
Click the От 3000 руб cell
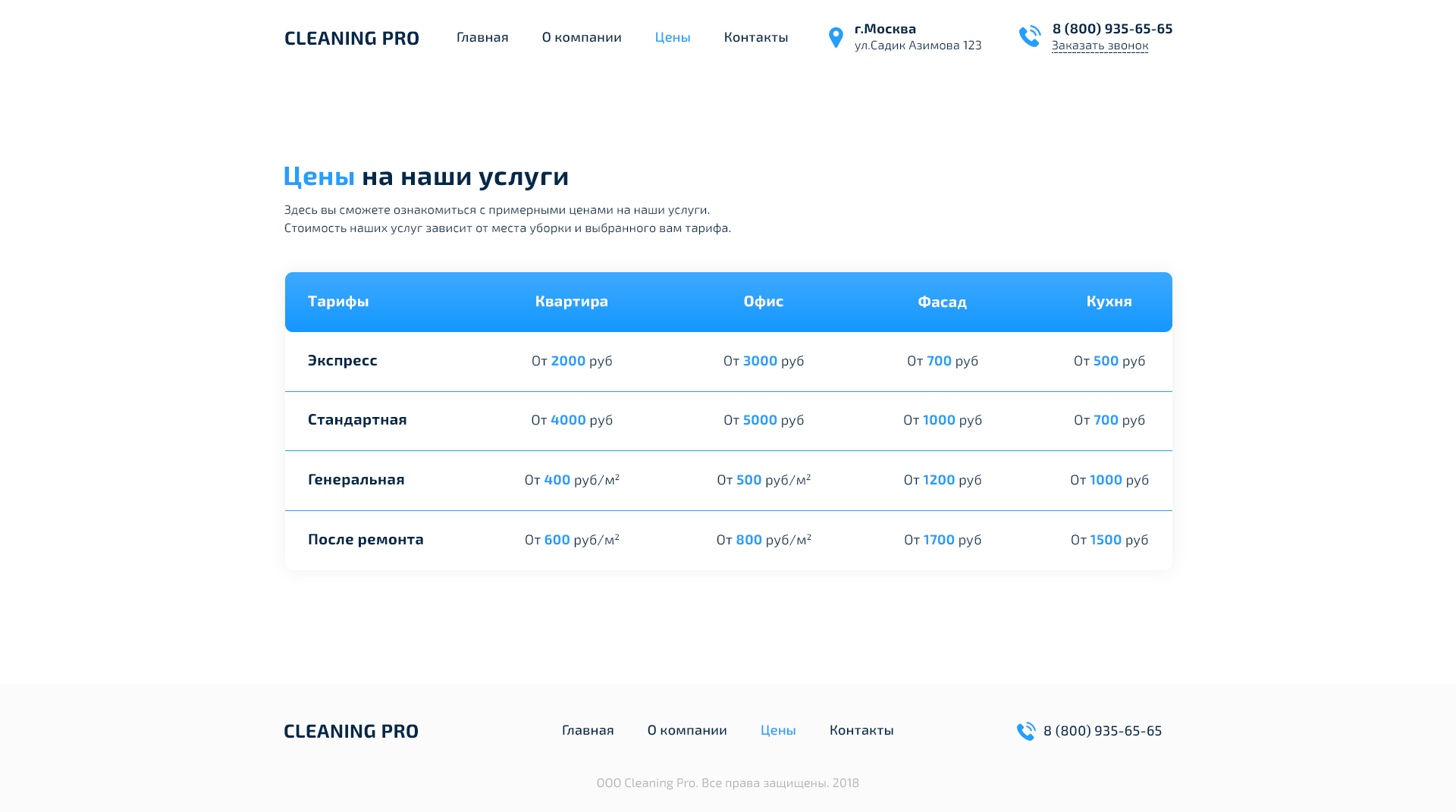[x=764, y=361]
